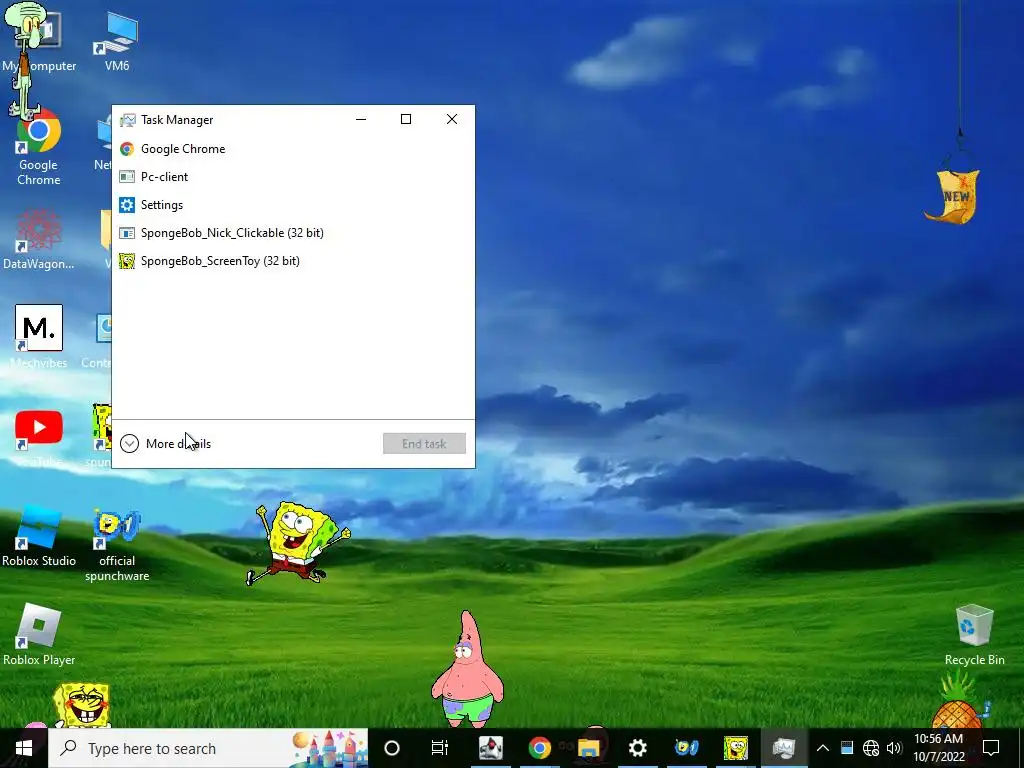Image resolution: width=1024 pixels, height=768 pixels.
Task: Maximize the Task Manager window
Action: [x=406, y=120]
